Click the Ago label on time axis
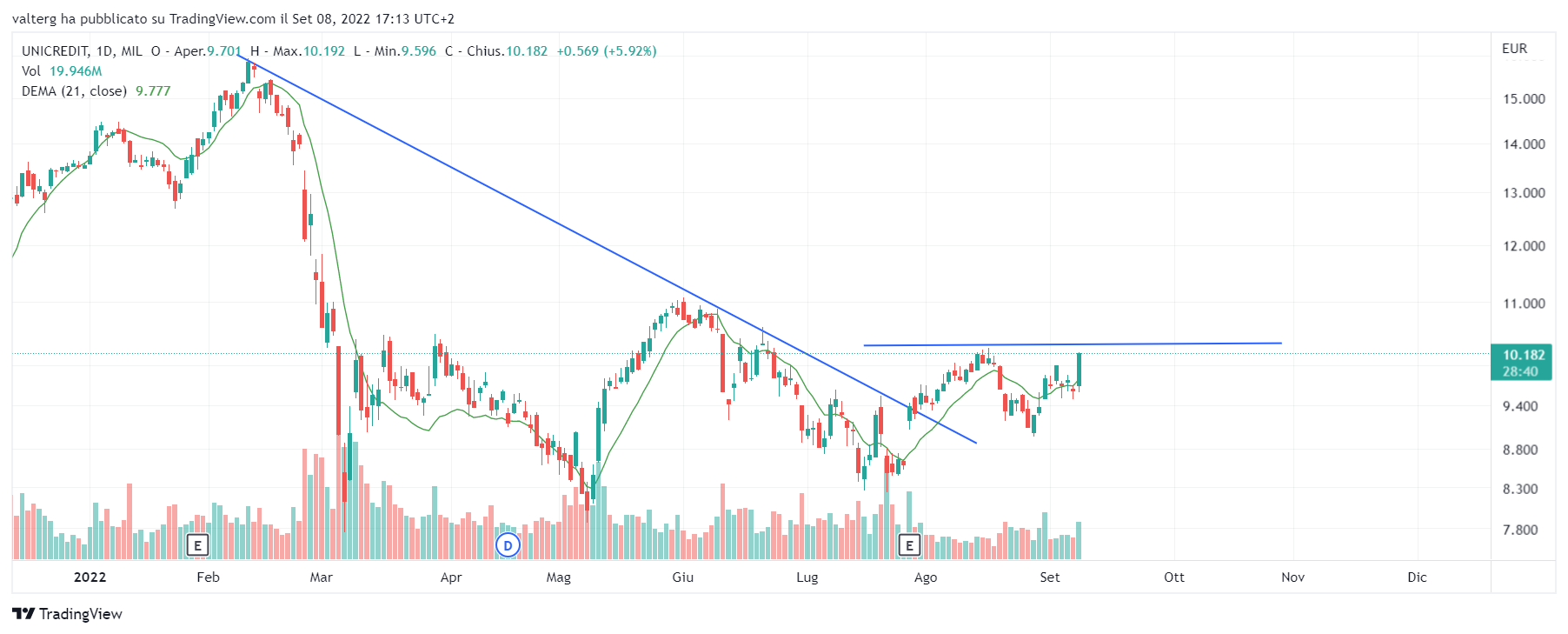1568x634 pixels. [x=926, y=577]
